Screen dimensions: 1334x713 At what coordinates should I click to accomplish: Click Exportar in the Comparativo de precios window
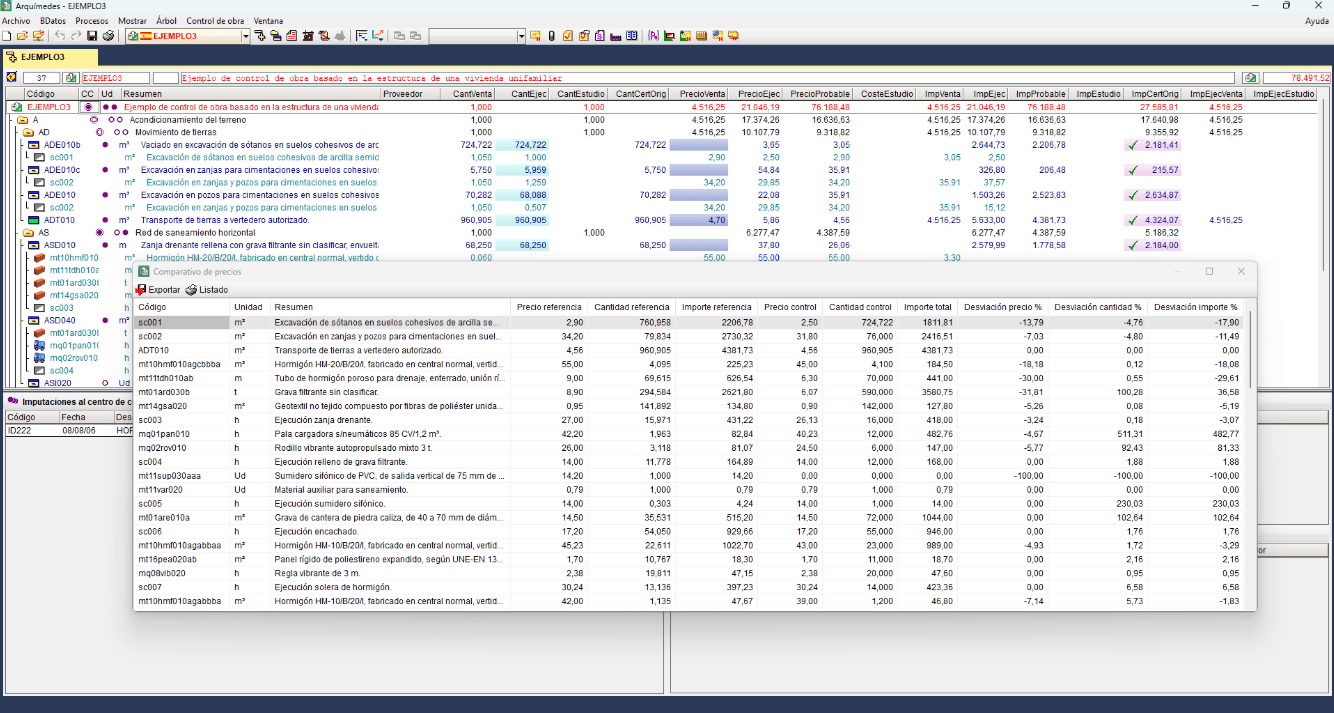(158, 290)
